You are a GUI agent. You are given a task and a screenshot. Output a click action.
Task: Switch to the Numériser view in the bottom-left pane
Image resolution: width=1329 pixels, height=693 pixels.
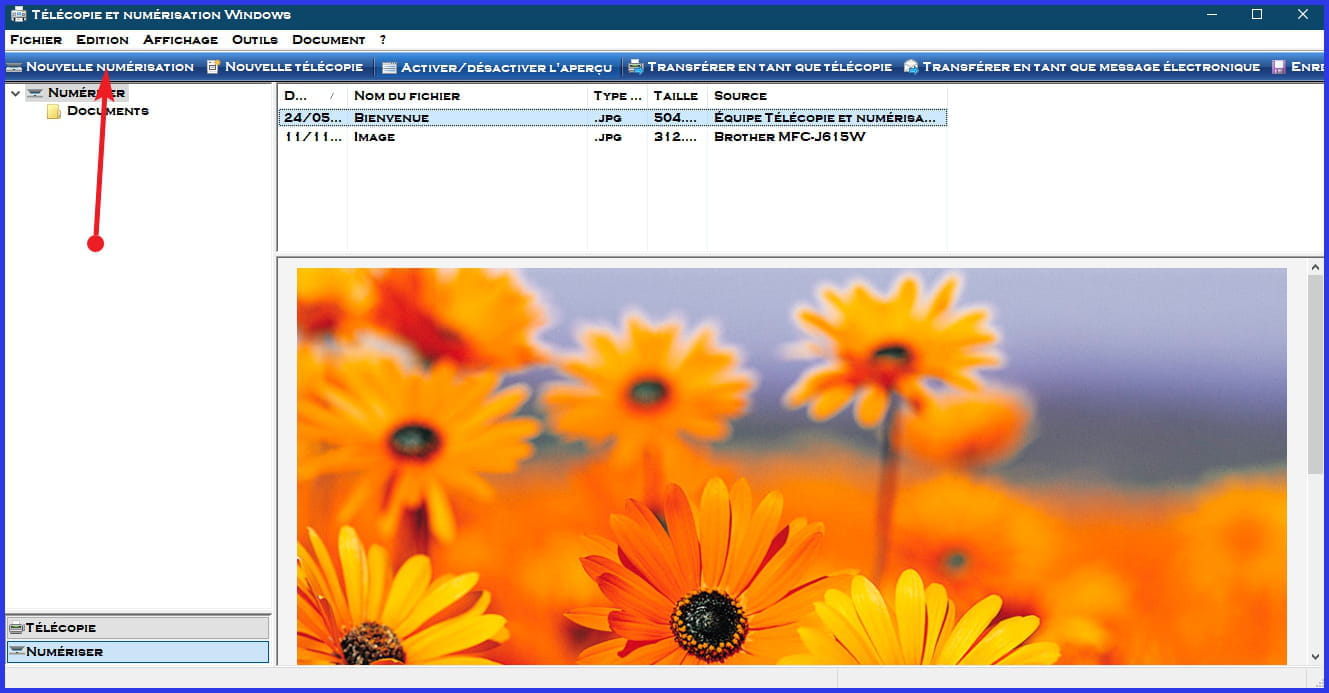138,651
